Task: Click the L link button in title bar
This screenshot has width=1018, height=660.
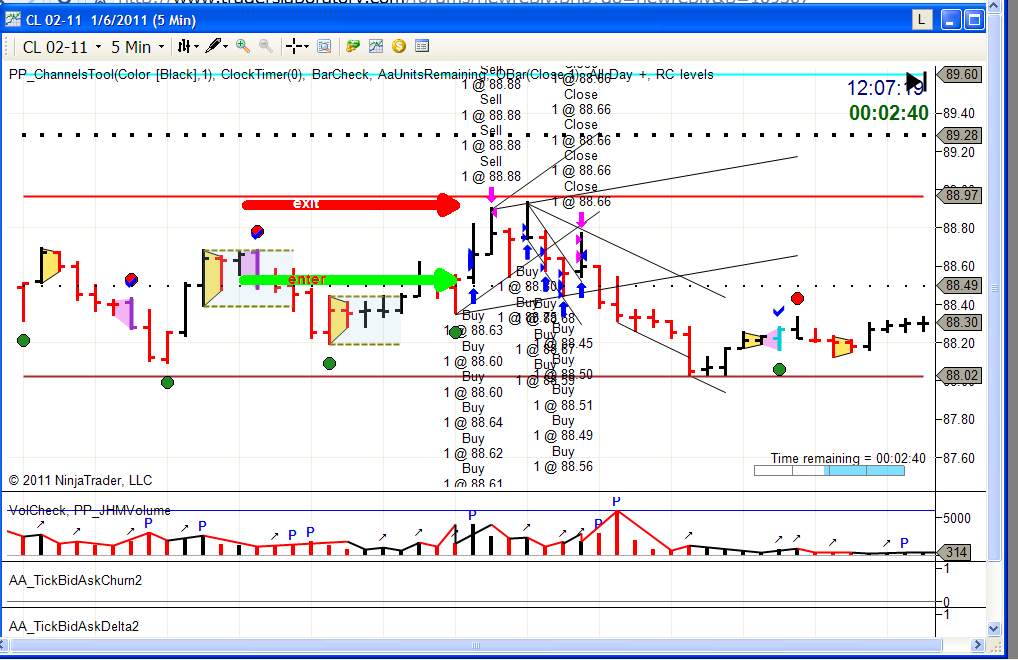Action: coord(922,20)
